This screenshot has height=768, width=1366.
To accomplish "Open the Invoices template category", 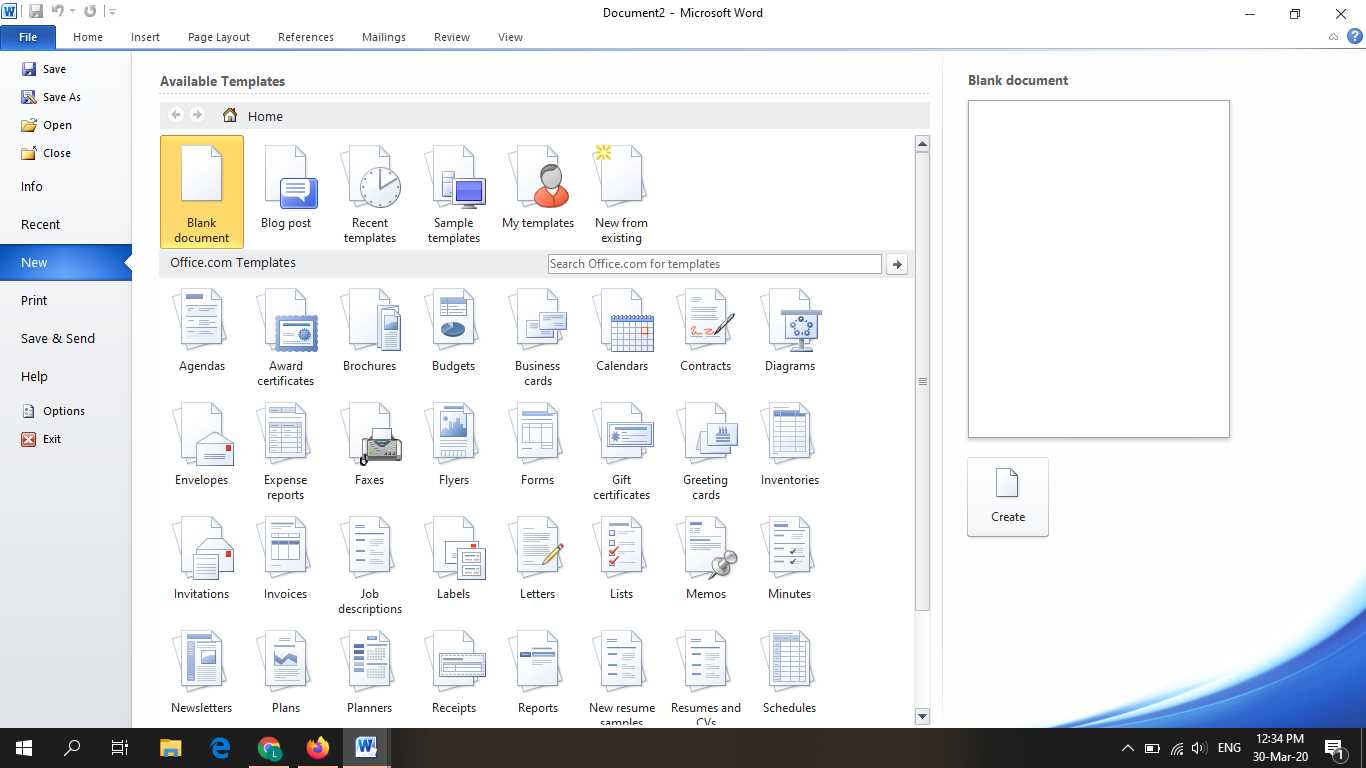I will [x=286, y=559].
